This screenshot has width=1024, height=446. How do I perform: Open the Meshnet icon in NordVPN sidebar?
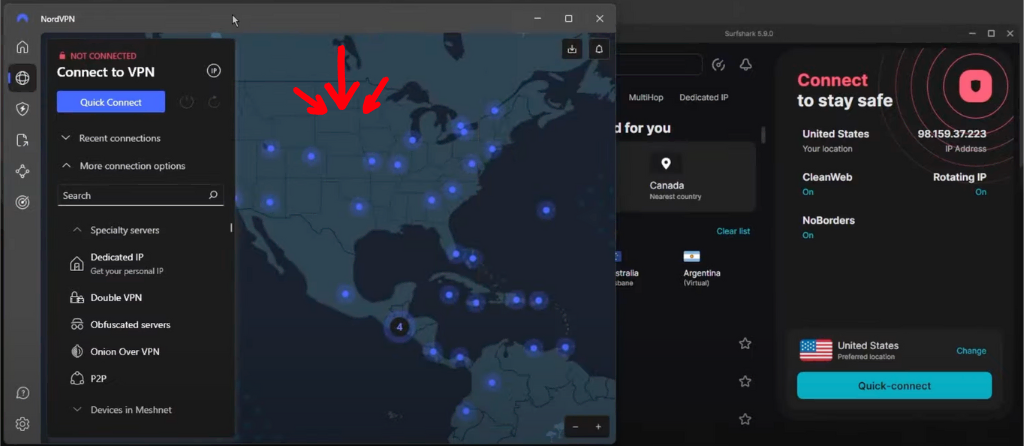(22, 171)
